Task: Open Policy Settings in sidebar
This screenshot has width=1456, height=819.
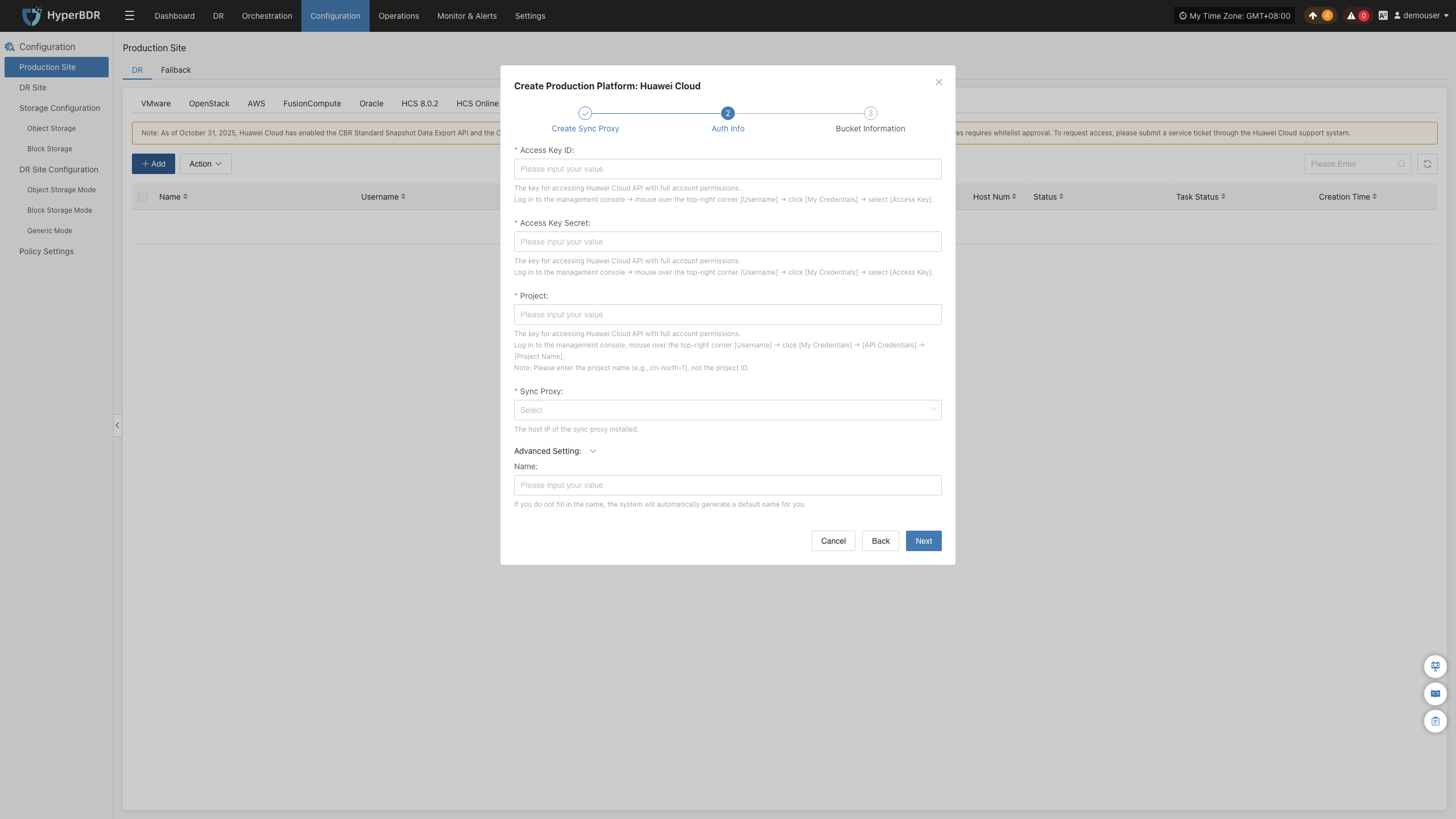Action: pos(56,251)
